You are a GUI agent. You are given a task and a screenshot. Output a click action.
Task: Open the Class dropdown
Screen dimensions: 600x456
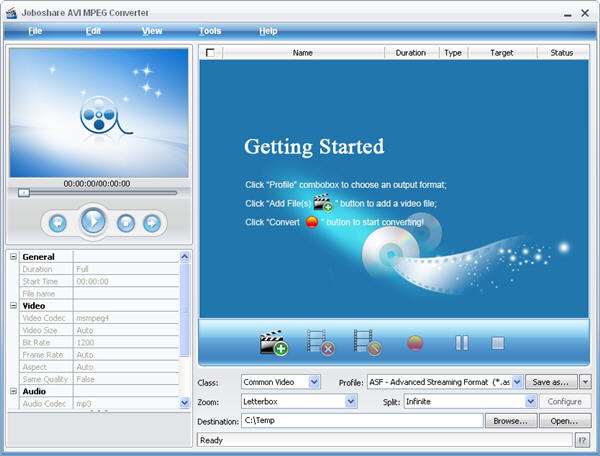[x=314, y=382]
